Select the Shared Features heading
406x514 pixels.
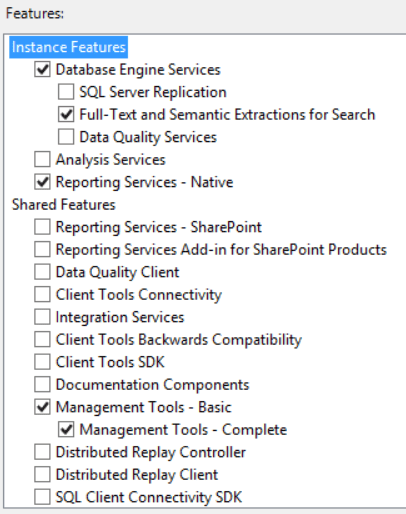tap(64, 204)
